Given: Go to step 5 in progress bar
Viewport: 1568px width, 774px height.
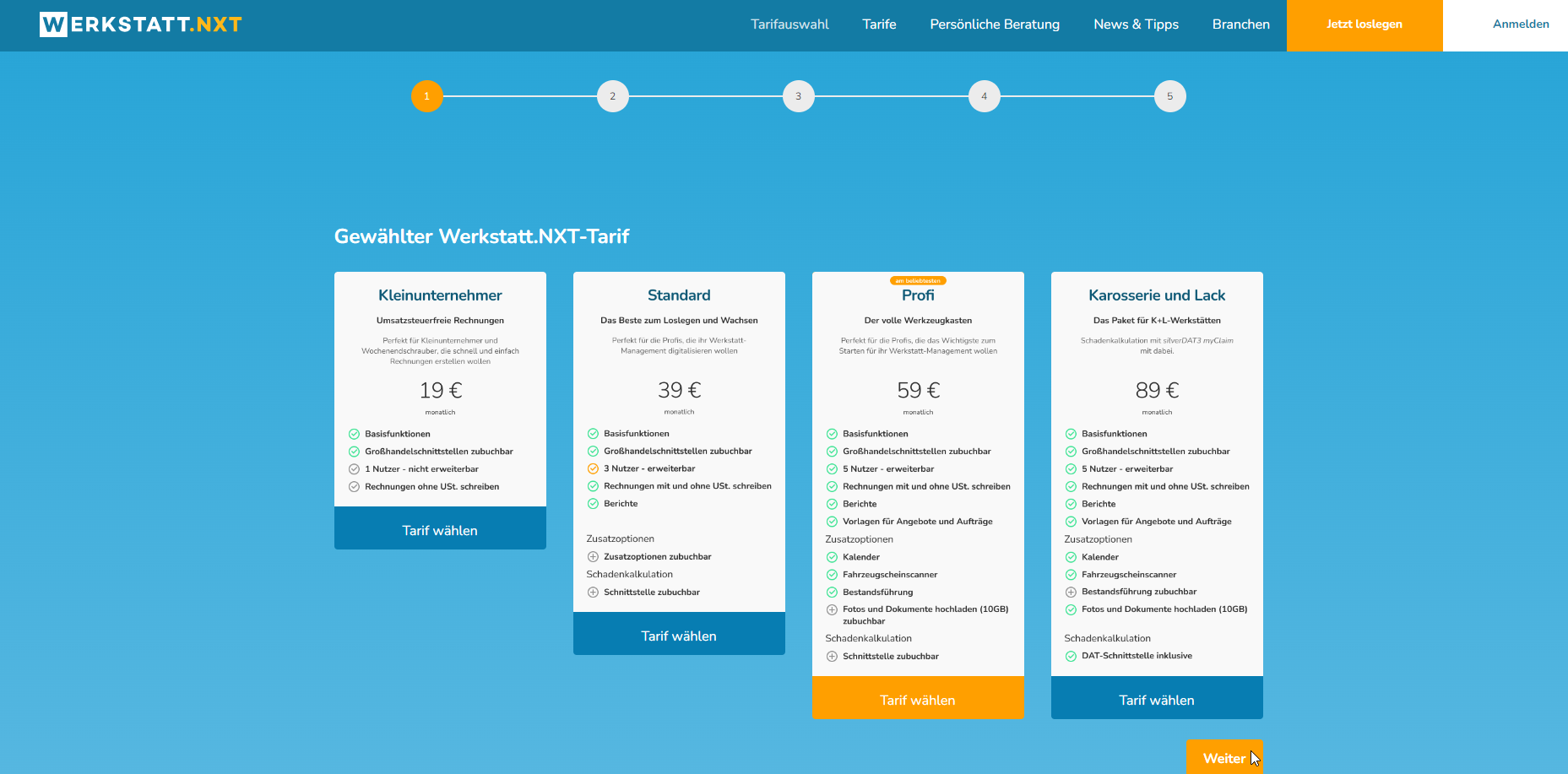Looking at the screenshot, I should (x=1170, y=96).
